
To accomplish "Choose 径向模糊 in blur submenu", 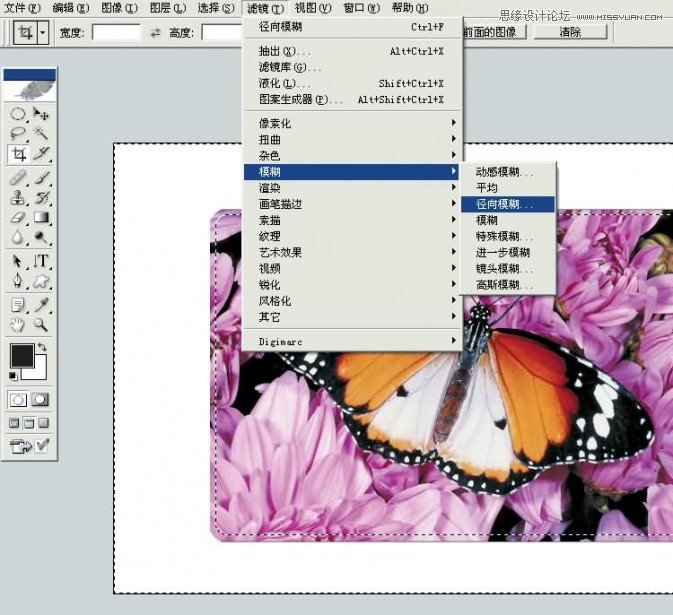I will [x=508, y=204].
